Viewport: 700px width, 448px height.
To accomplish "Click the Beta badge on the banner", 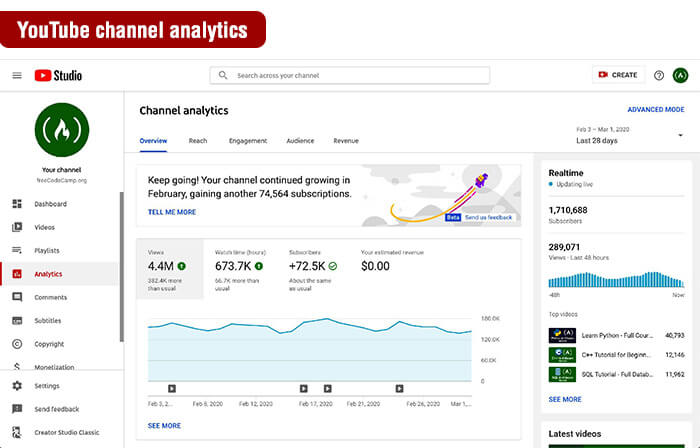I will coord(453,217).
